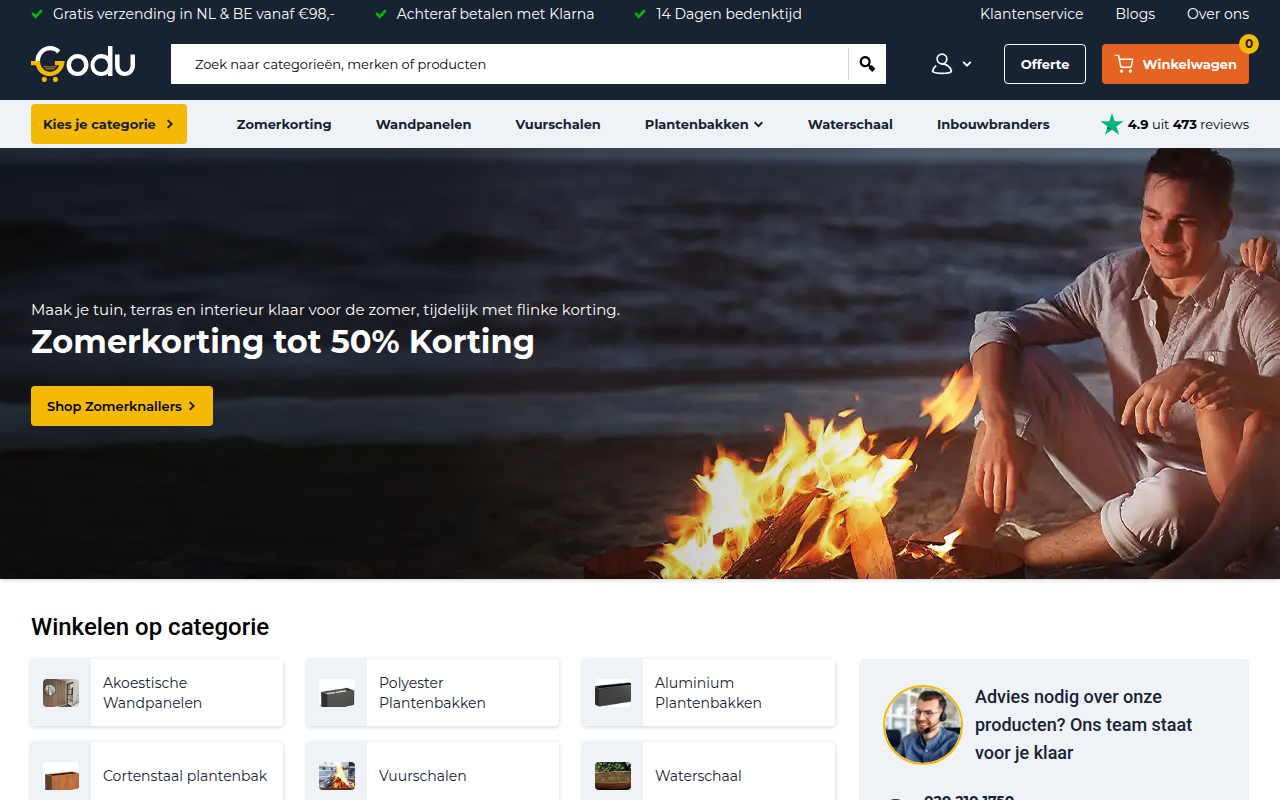
Task: Select Vuurschalen in navigation bar
Action: click(558, 124)
